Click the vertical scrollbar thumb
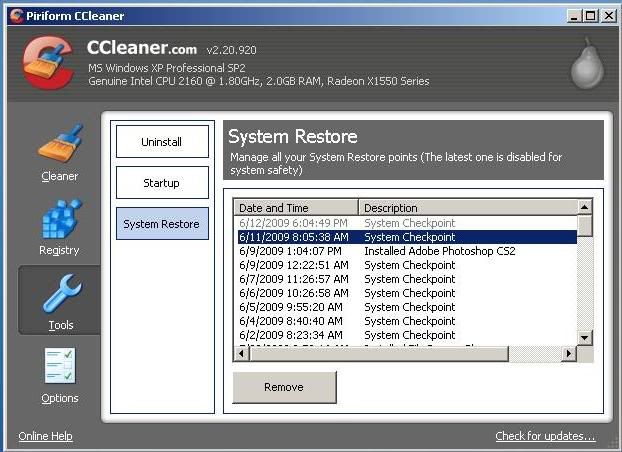The image size is (622, 452). coord(585,225)
